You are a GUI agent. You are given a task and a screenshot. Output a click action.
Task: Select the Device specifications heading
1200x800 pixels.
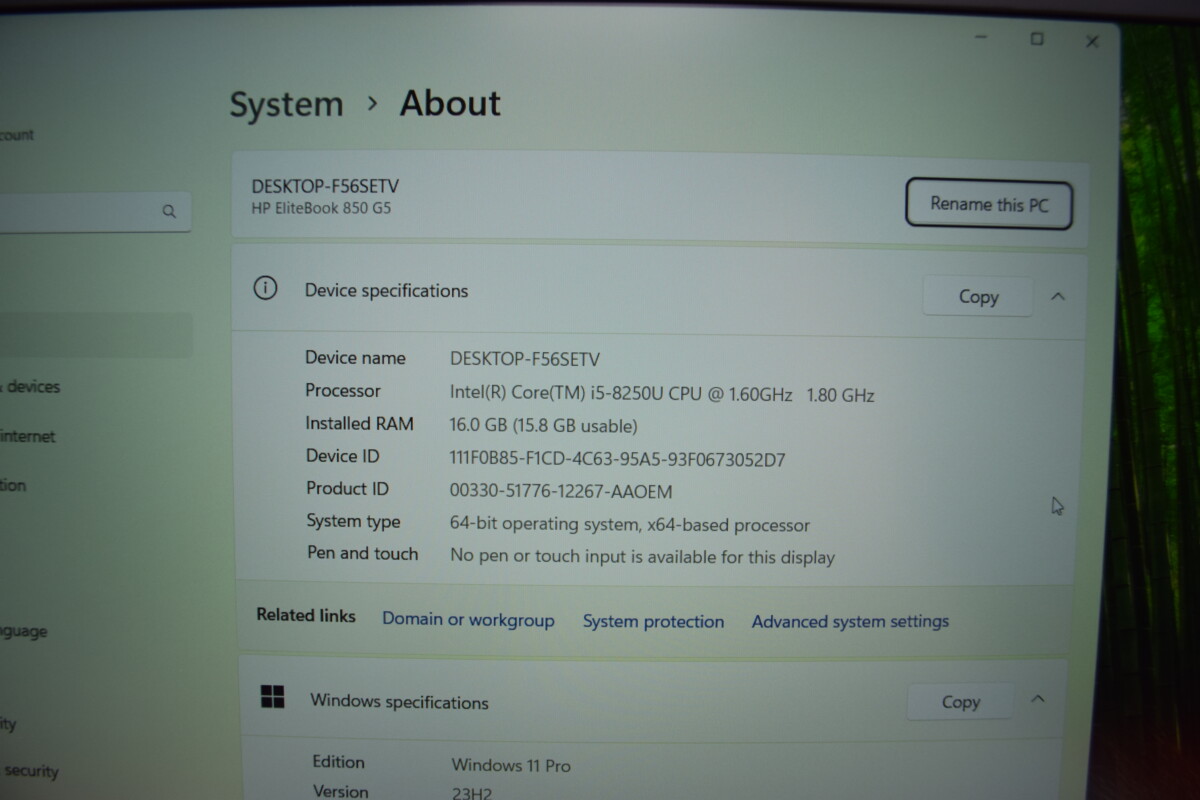point(386,290)
